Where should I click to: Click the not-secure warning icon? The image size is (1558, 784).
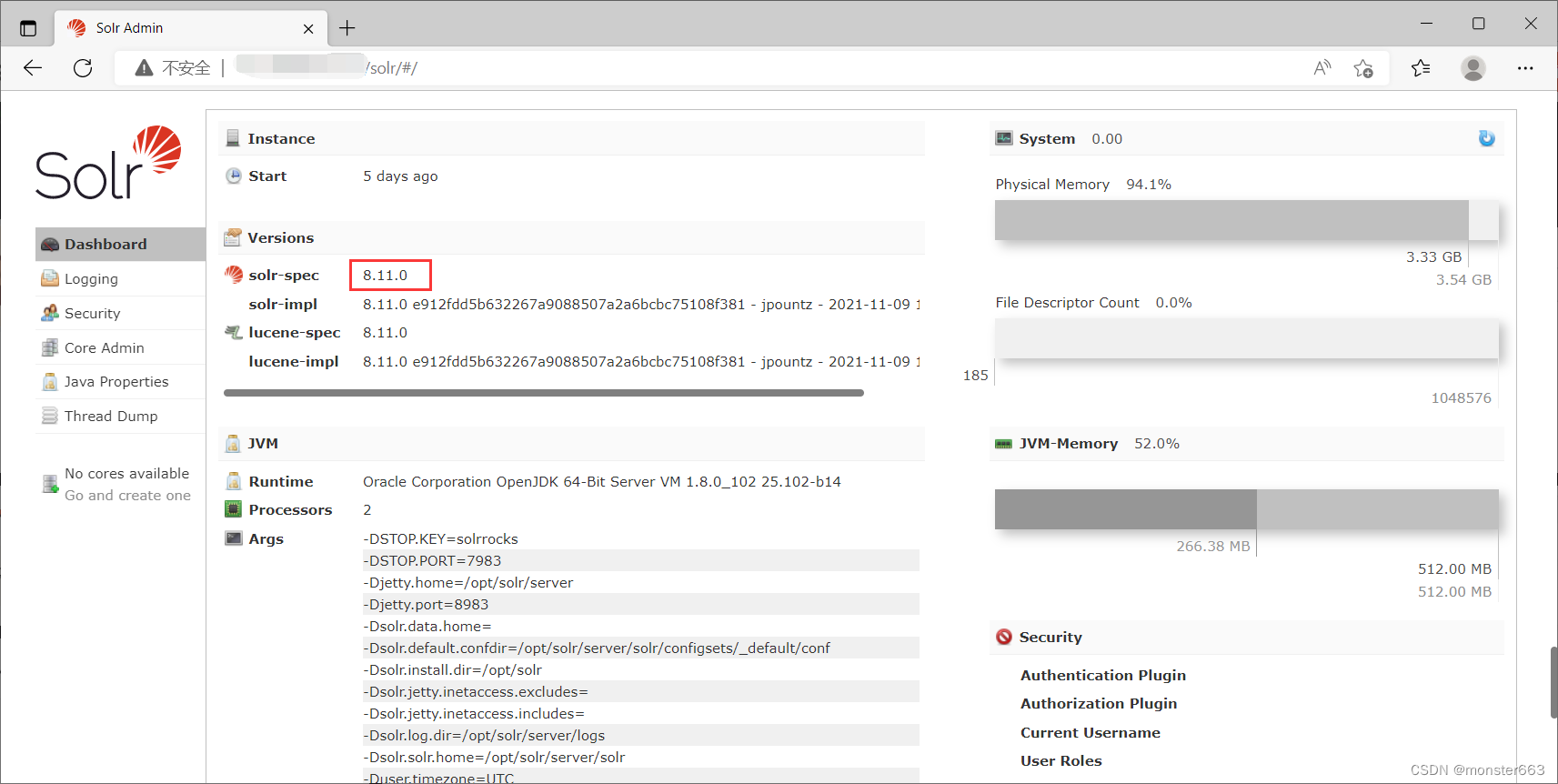coord(144,68)
